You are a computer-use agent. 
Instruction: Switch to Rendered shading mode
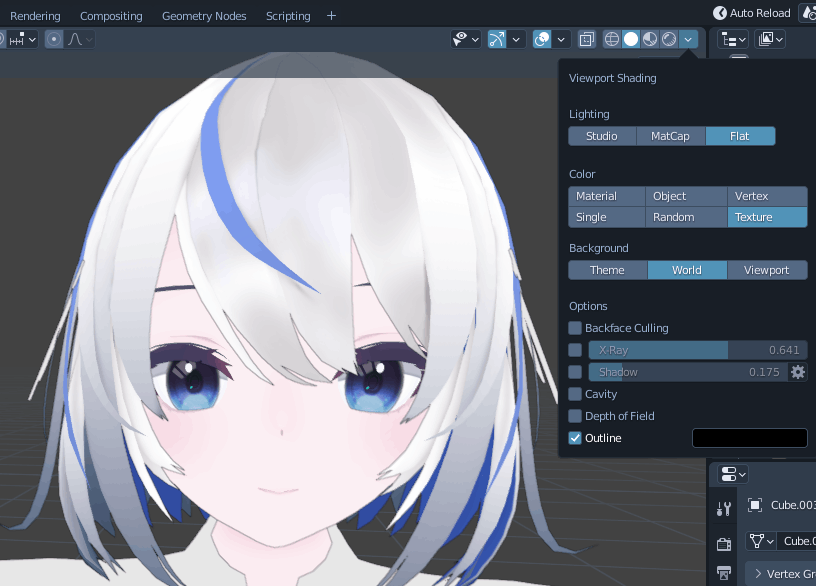pos(669,39)
